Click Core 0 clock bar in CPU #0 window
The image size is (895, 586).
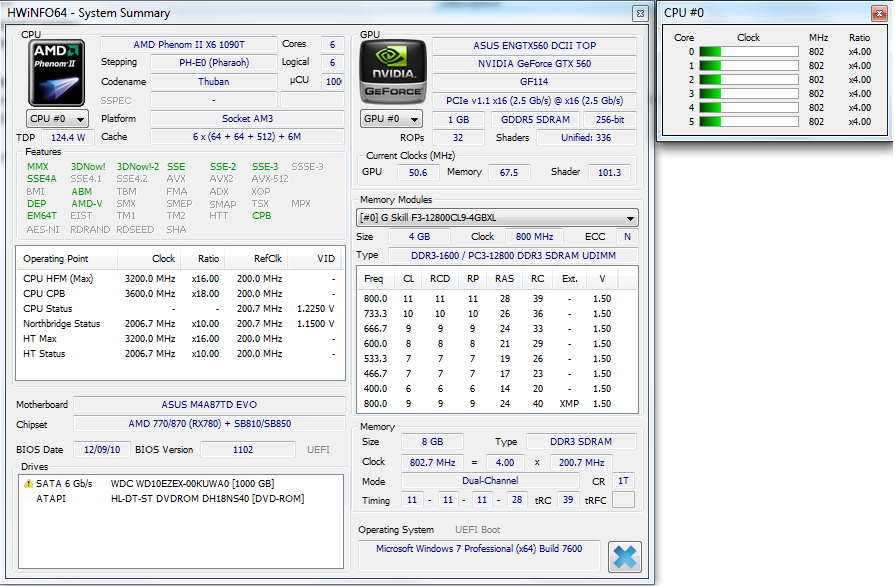pyautogui.click(x=748, y=52)
